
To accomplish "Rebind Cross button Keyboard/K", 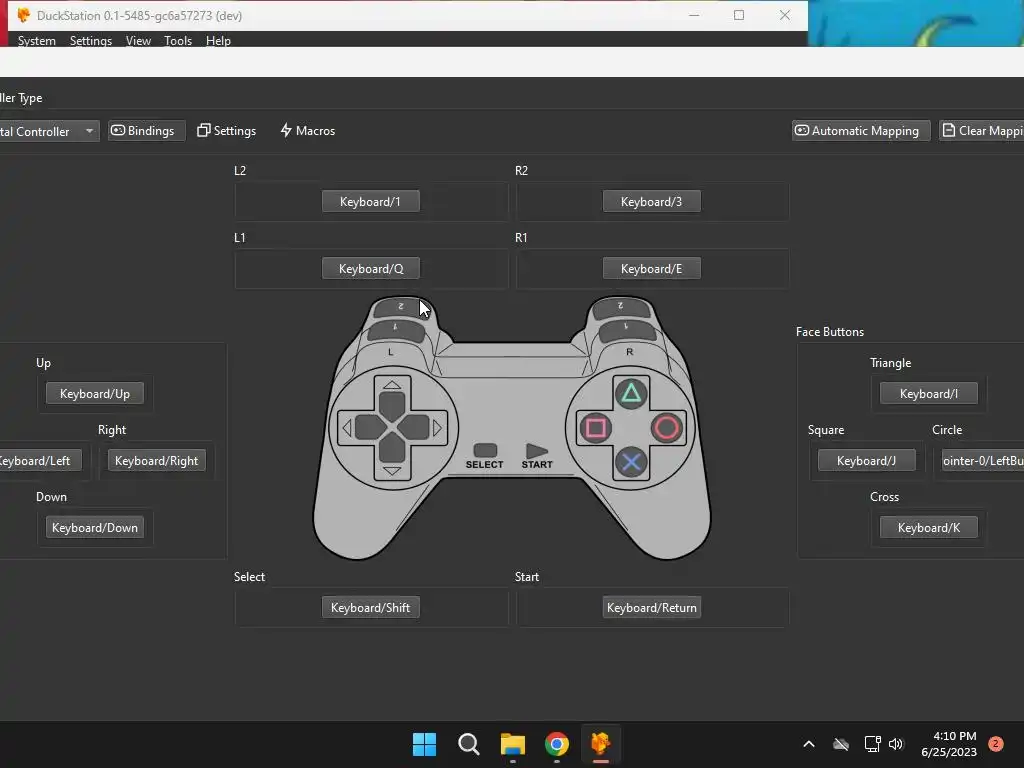I will click(929, 528).
